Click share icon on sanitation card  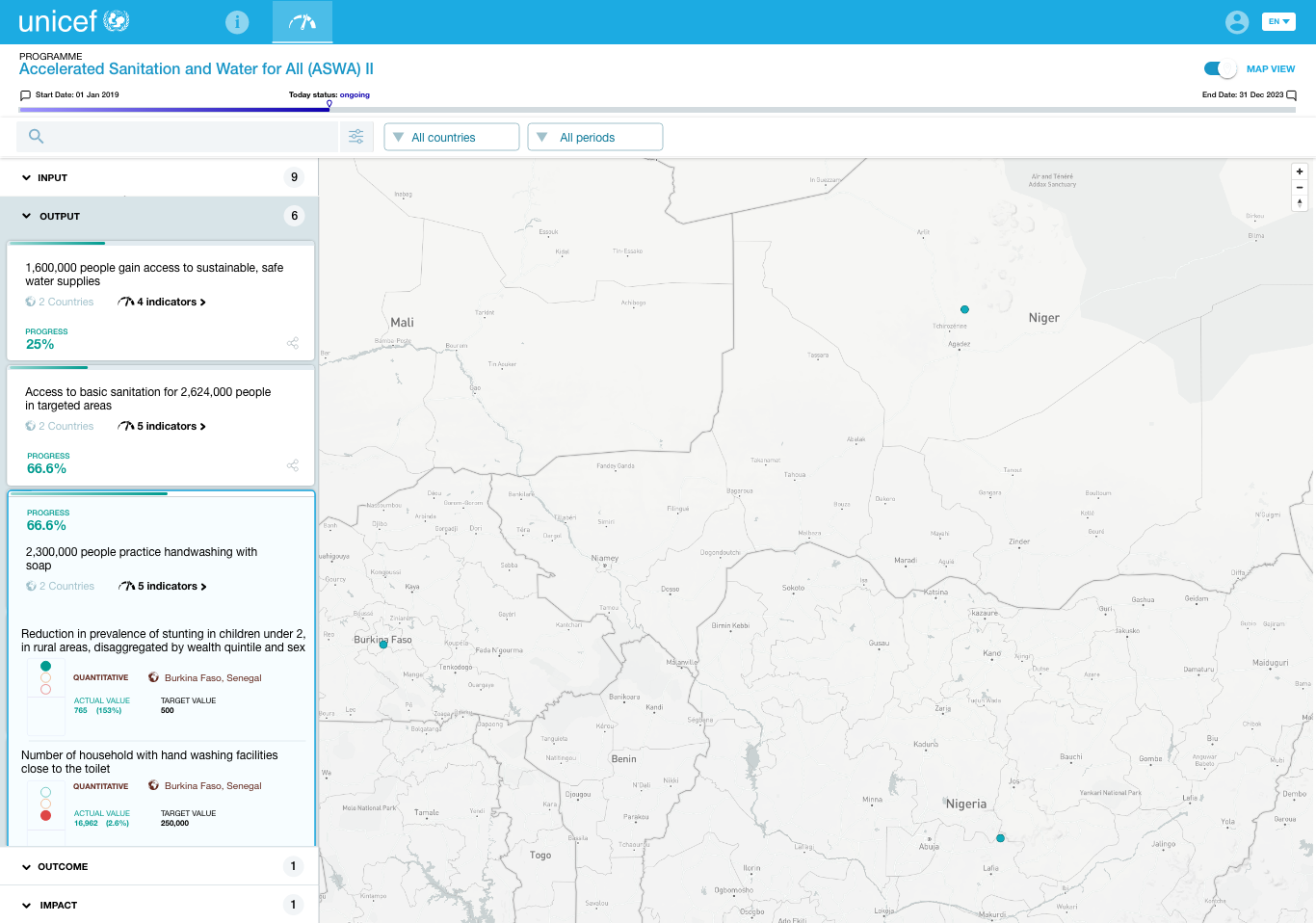293,465
